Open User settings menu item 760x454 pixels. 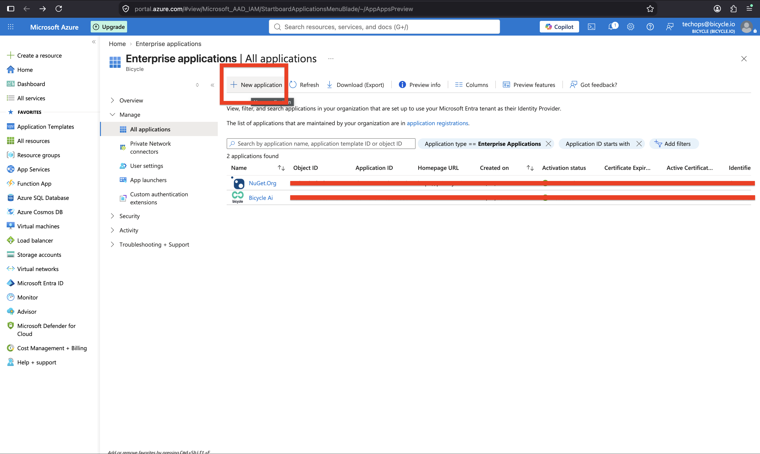tap(141, 166)
